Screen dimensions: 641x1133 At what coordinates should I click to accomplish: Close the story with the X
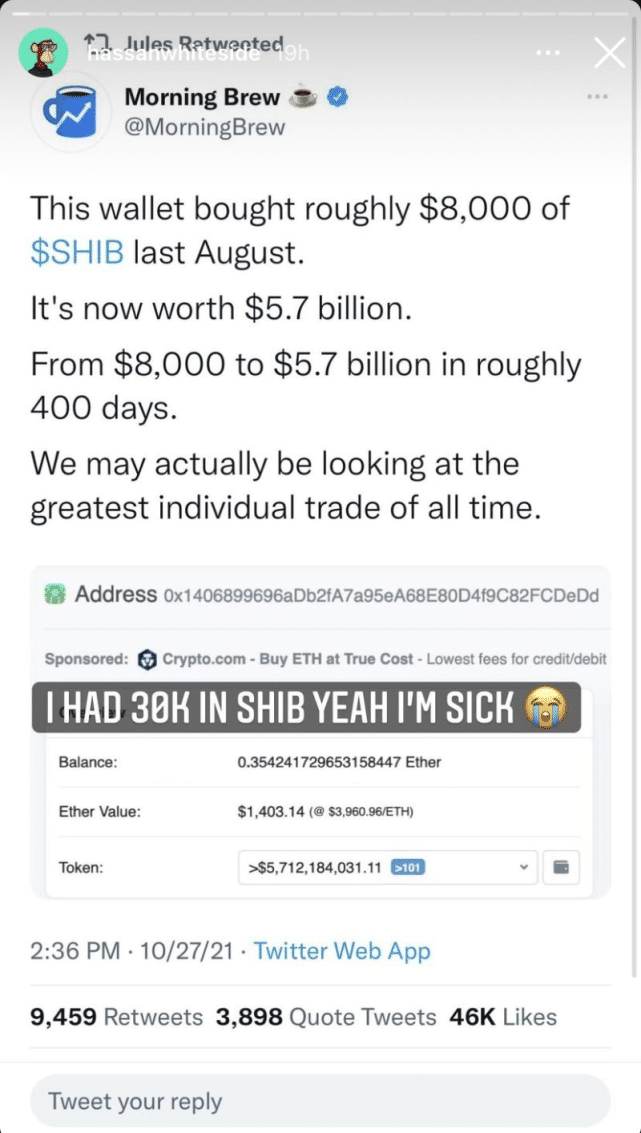[x=609, y=53]
